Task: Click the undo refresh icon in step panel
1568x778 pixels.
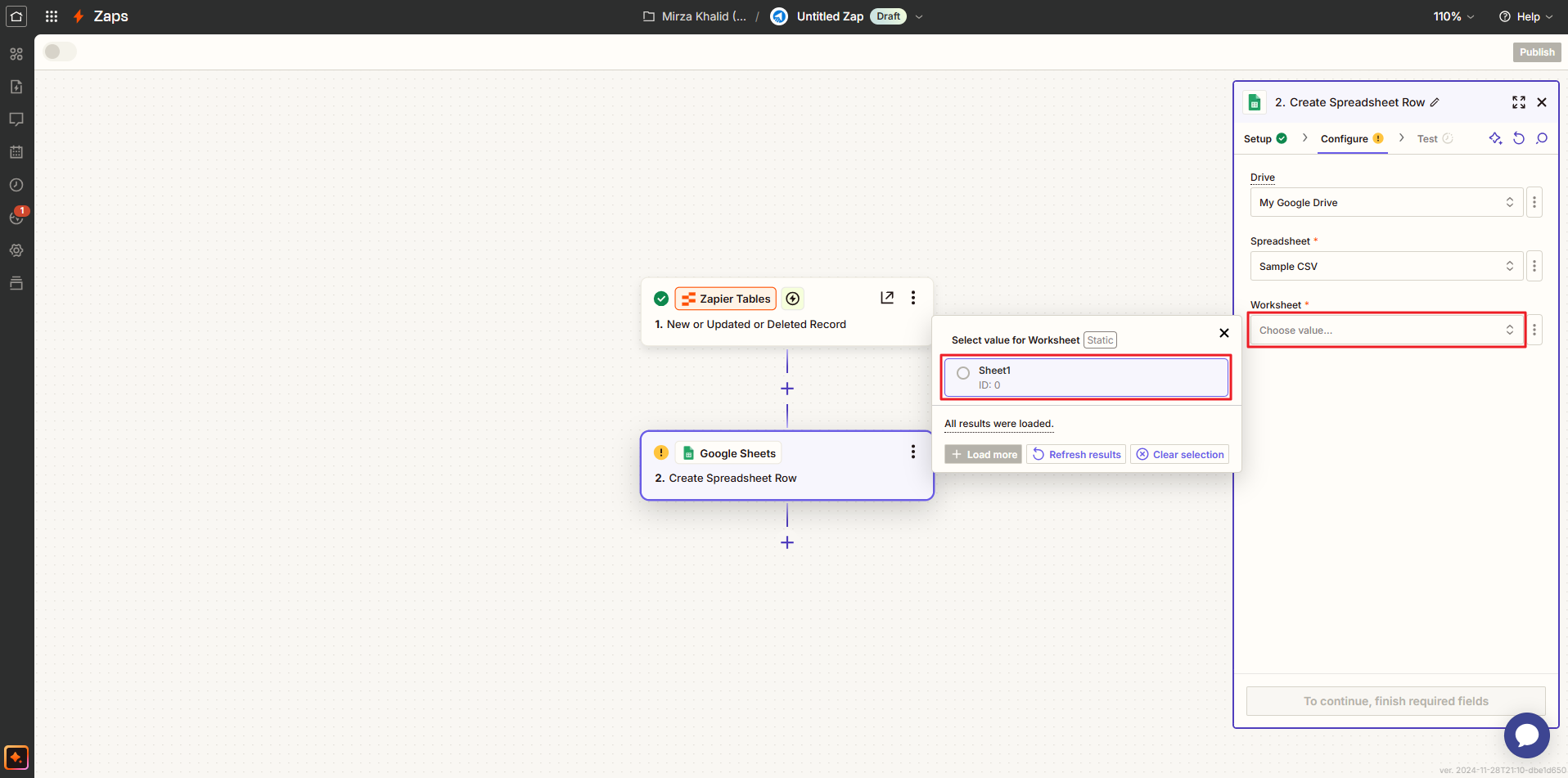Action: tap(1519, 138)
